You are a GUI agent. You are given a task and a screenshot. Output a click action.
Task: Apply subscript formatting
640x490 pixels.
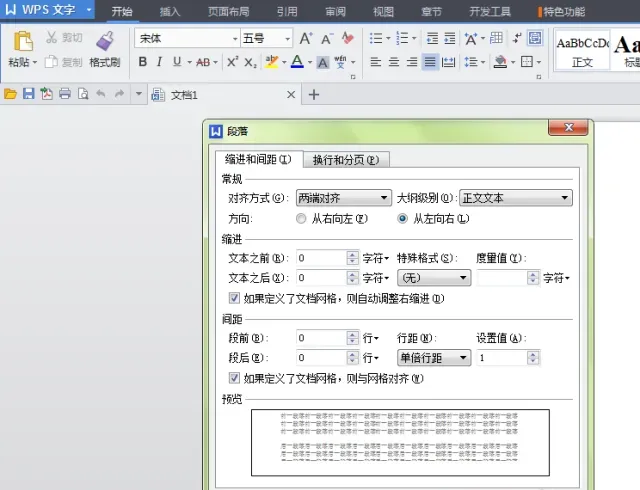click(250, 62)
